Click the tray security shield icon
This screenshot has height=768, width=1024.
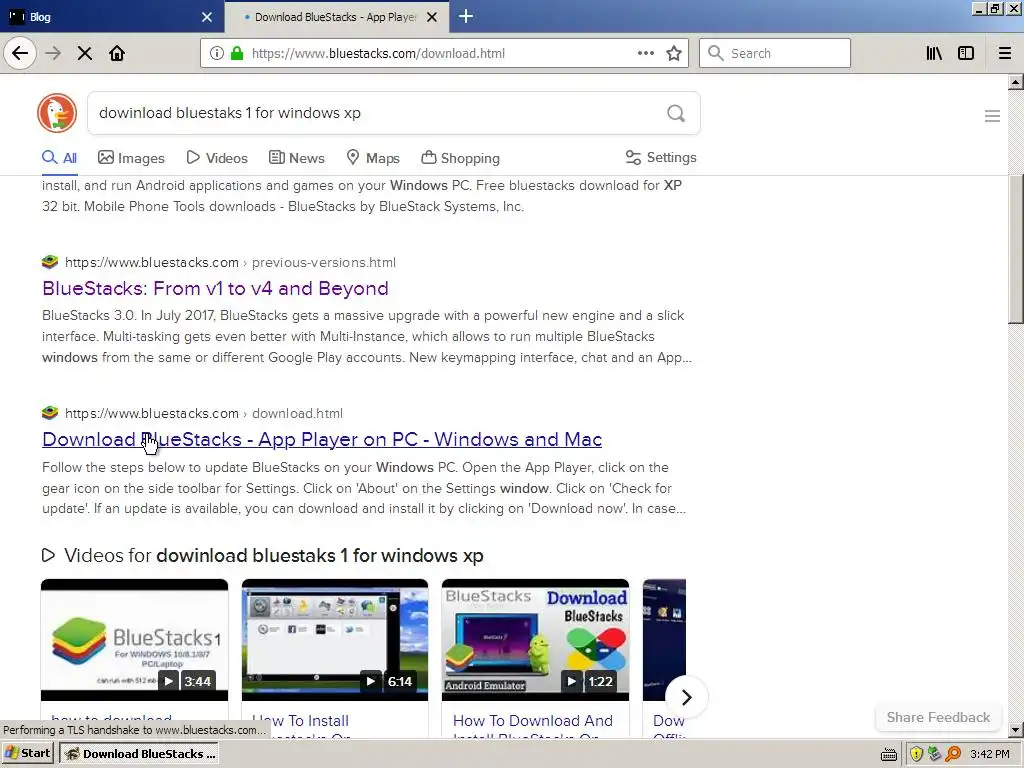(916, 754)
